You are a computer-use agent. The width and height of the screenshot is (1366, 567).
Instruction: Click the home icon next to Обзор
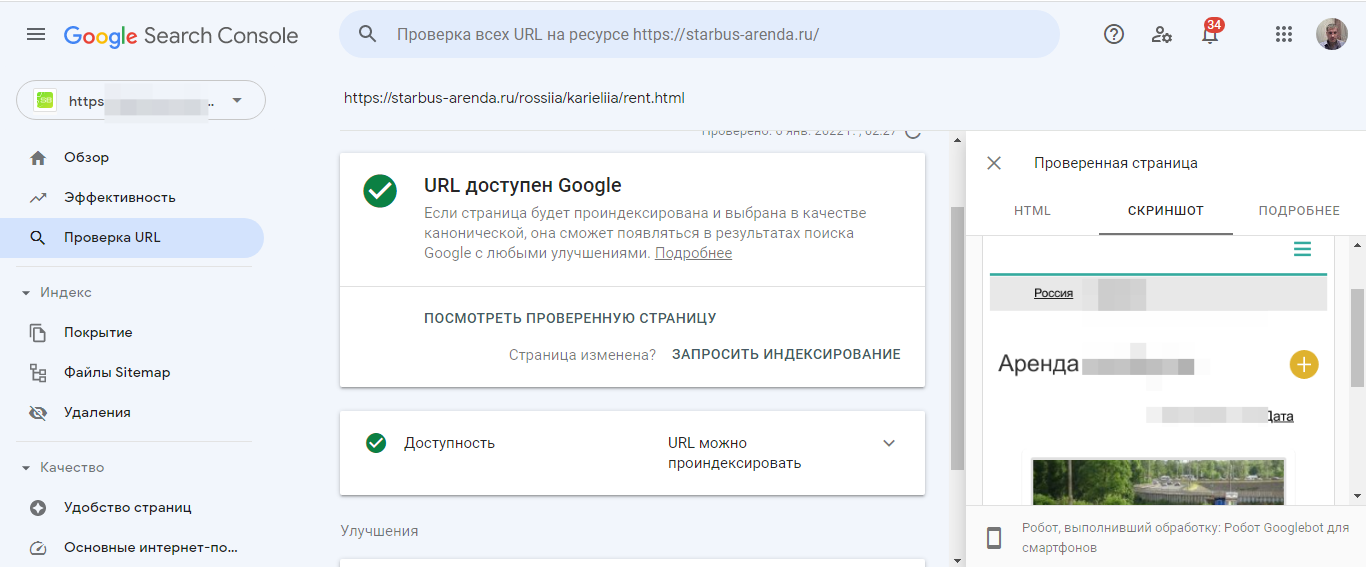click(38, 158)
